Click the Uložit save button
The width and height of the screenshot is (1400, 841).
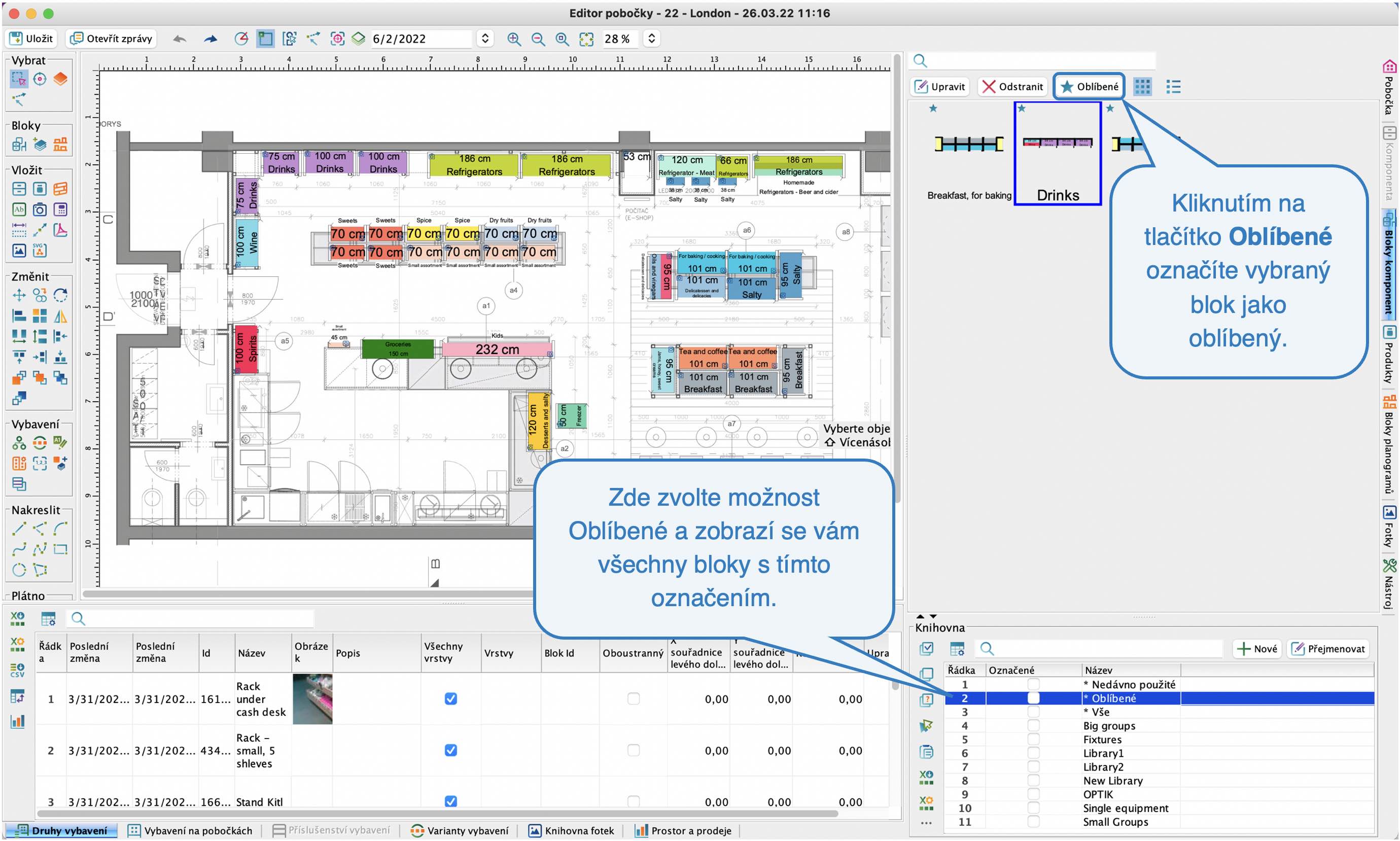[32, 39]
